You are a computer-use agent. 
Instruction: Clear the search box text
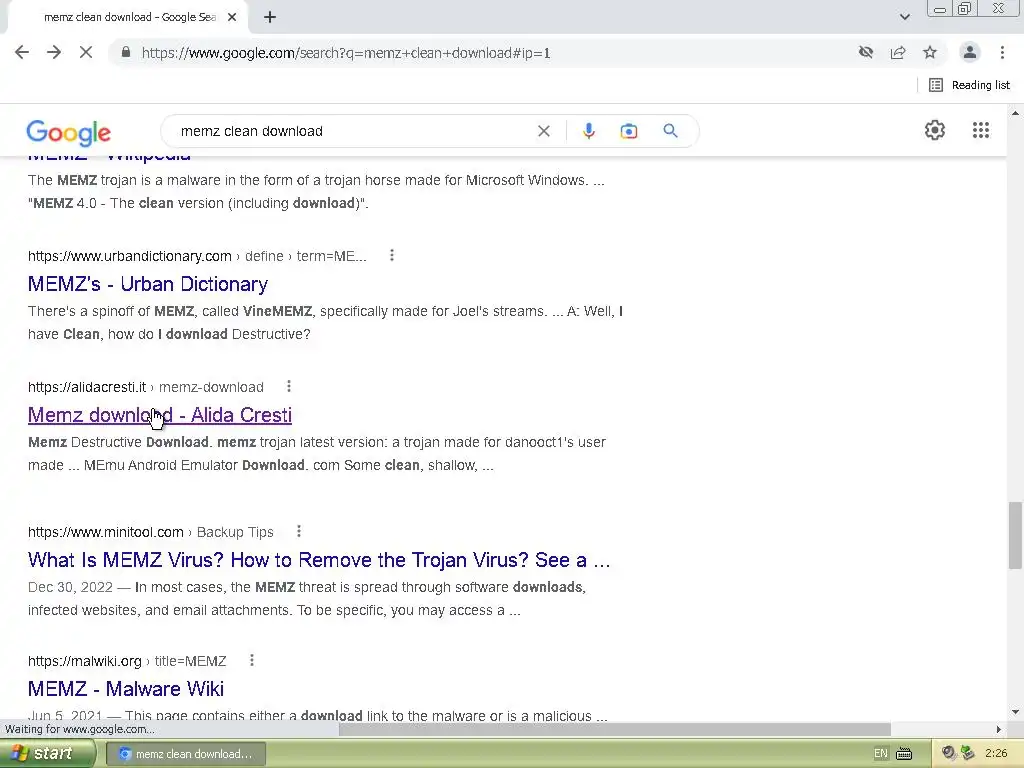[543, 131]
